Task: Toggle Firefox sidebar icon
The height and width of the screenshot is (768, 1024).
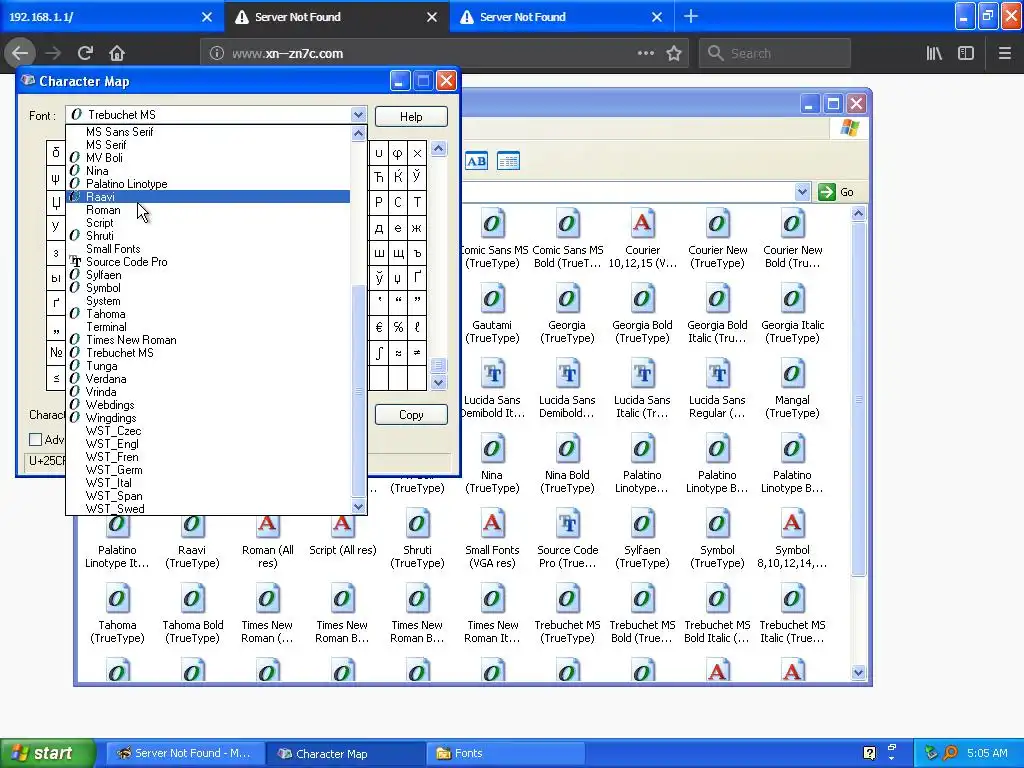Action: click(966, 53)
